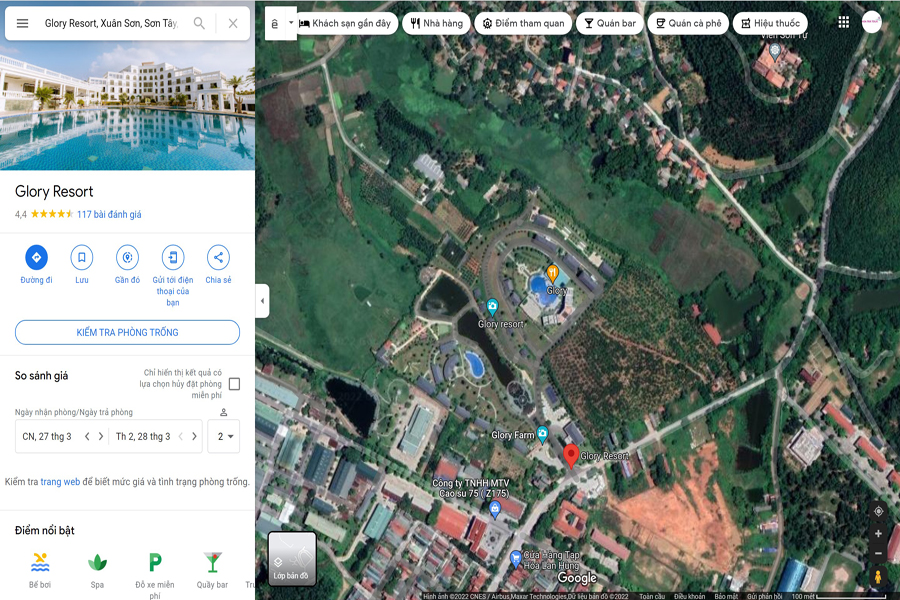
Task: Select Quán cà phê filter chip
Action: point(688,24)
